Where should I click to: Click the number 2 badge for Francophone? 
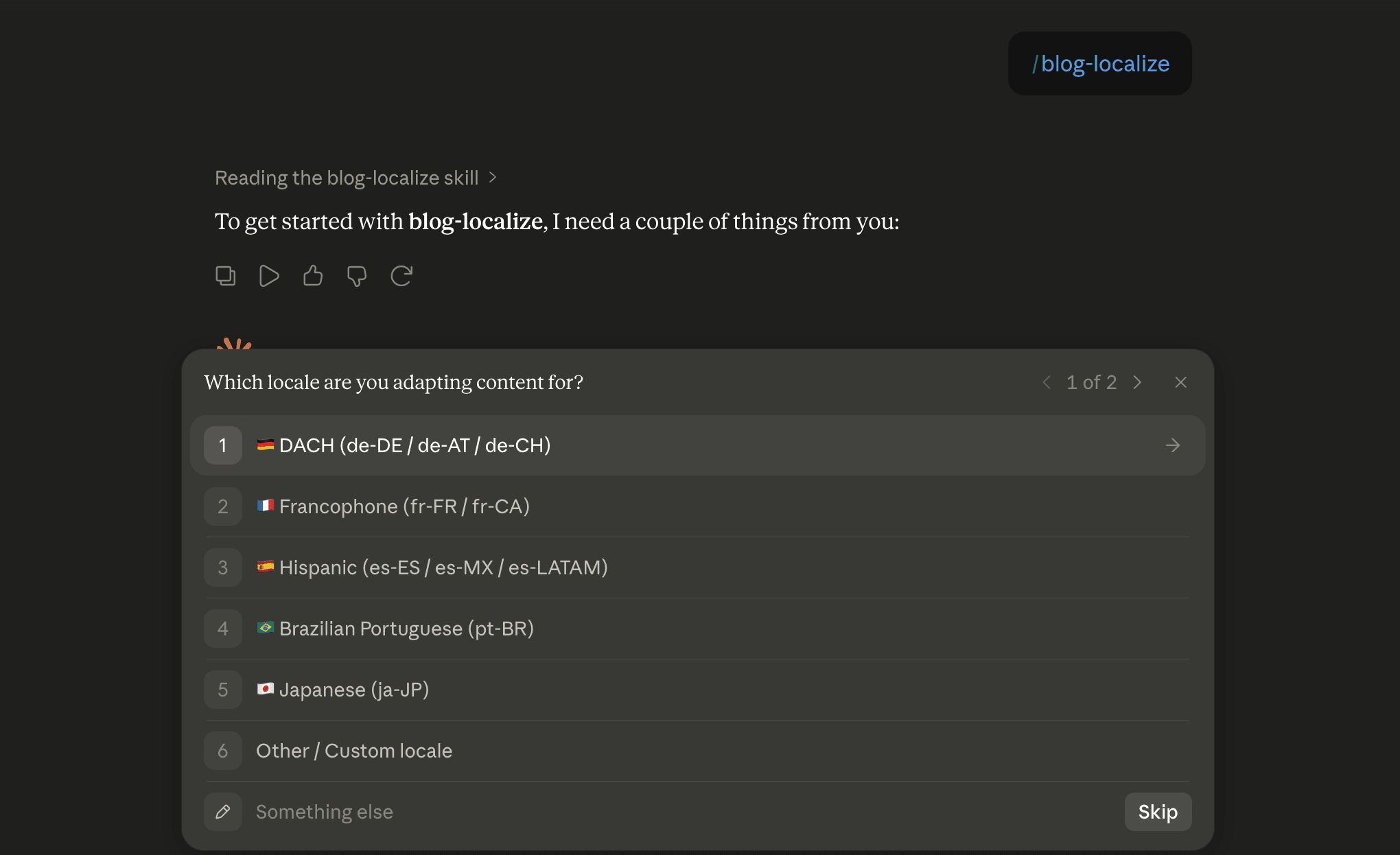(223, 506)
